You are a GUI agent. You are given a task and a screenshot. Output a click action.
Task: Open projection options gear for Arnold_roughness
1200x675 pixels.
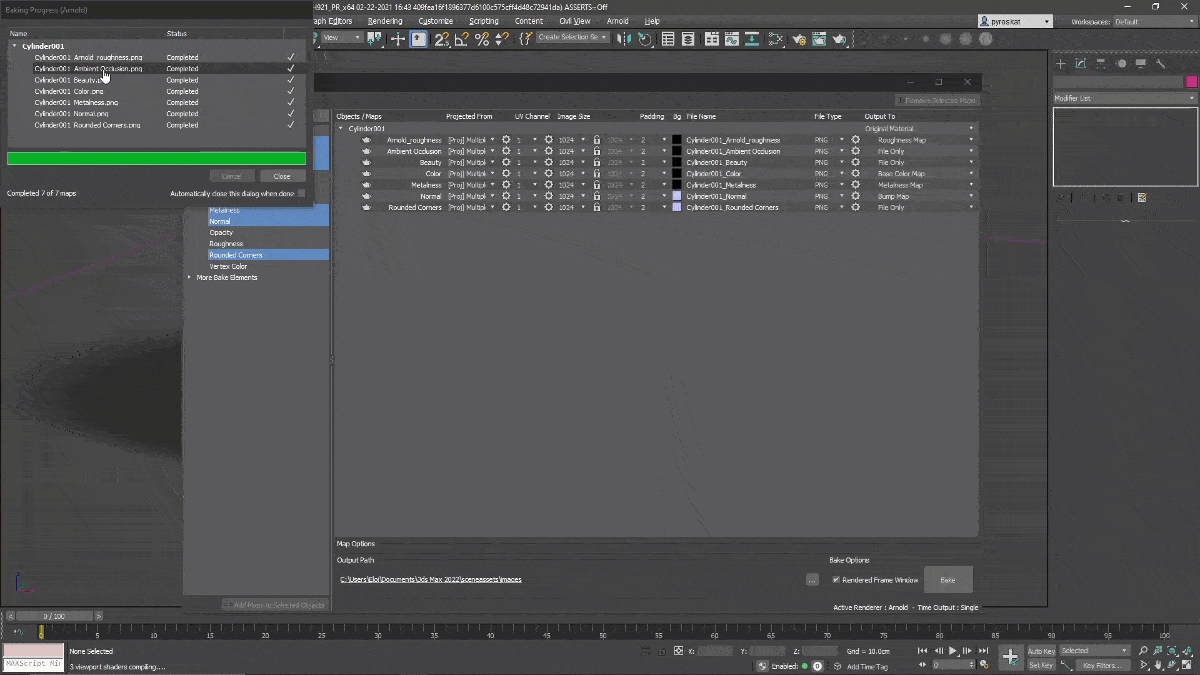click(506, 140)
